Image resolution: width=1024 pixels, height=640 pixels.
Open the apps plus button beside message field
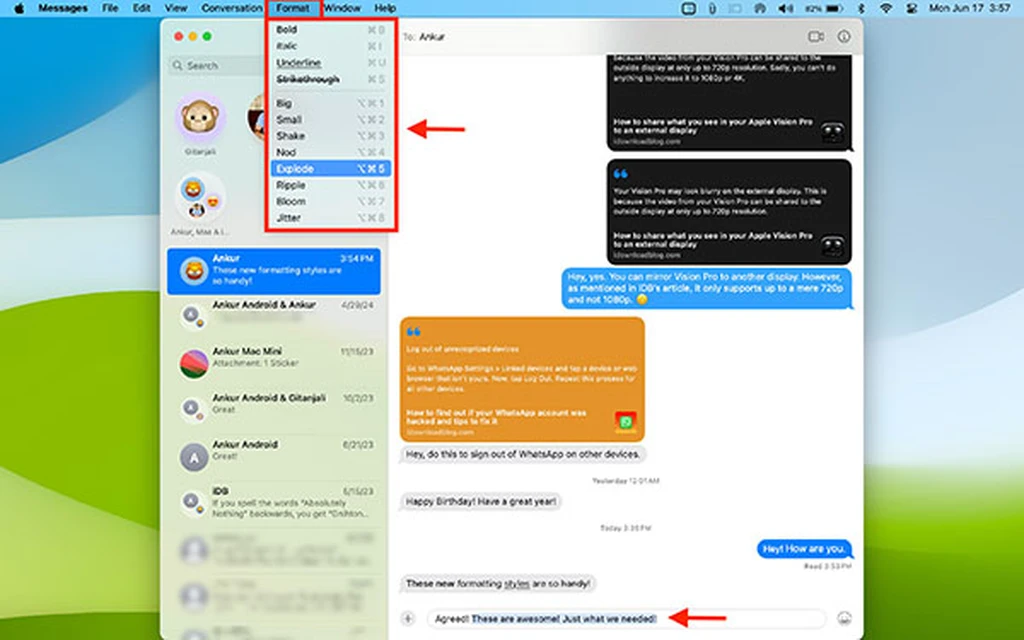tap(408, 618)
